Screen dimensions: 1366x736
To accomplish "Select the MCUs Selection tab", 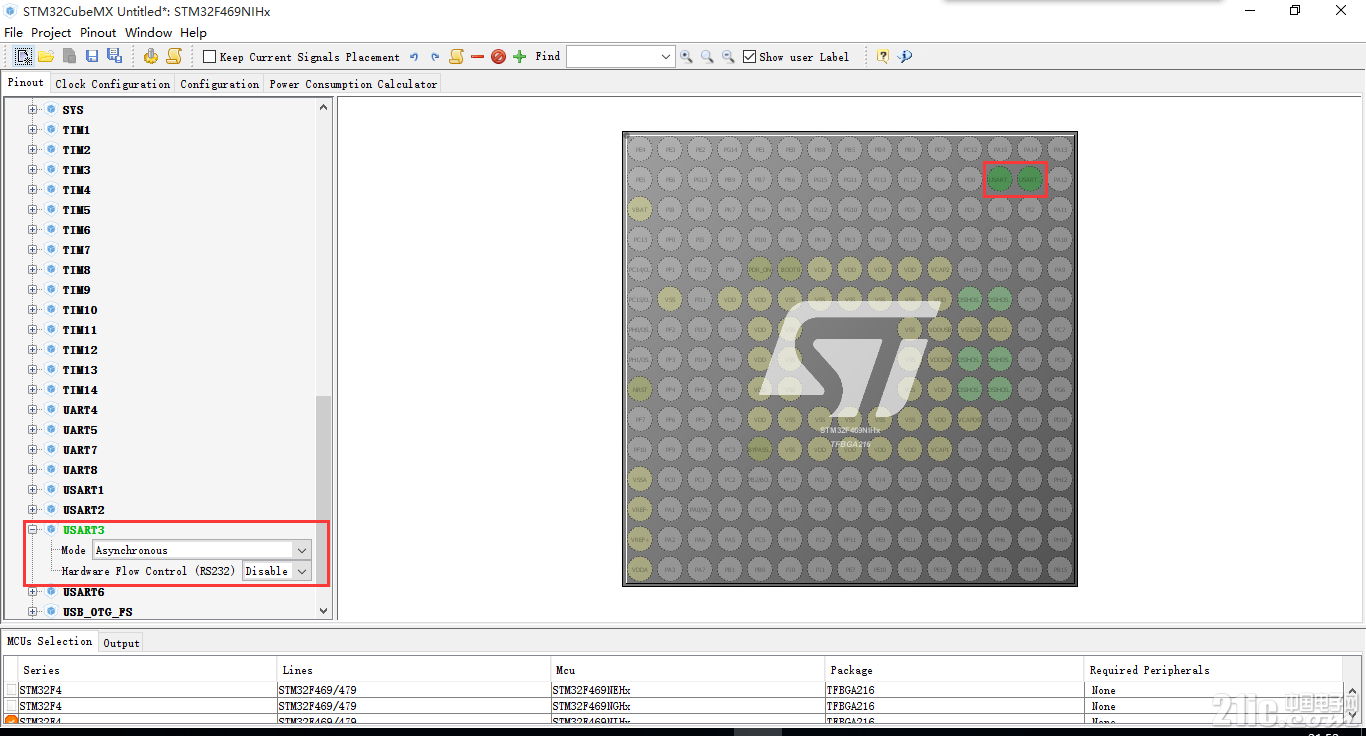I will 49,642.
